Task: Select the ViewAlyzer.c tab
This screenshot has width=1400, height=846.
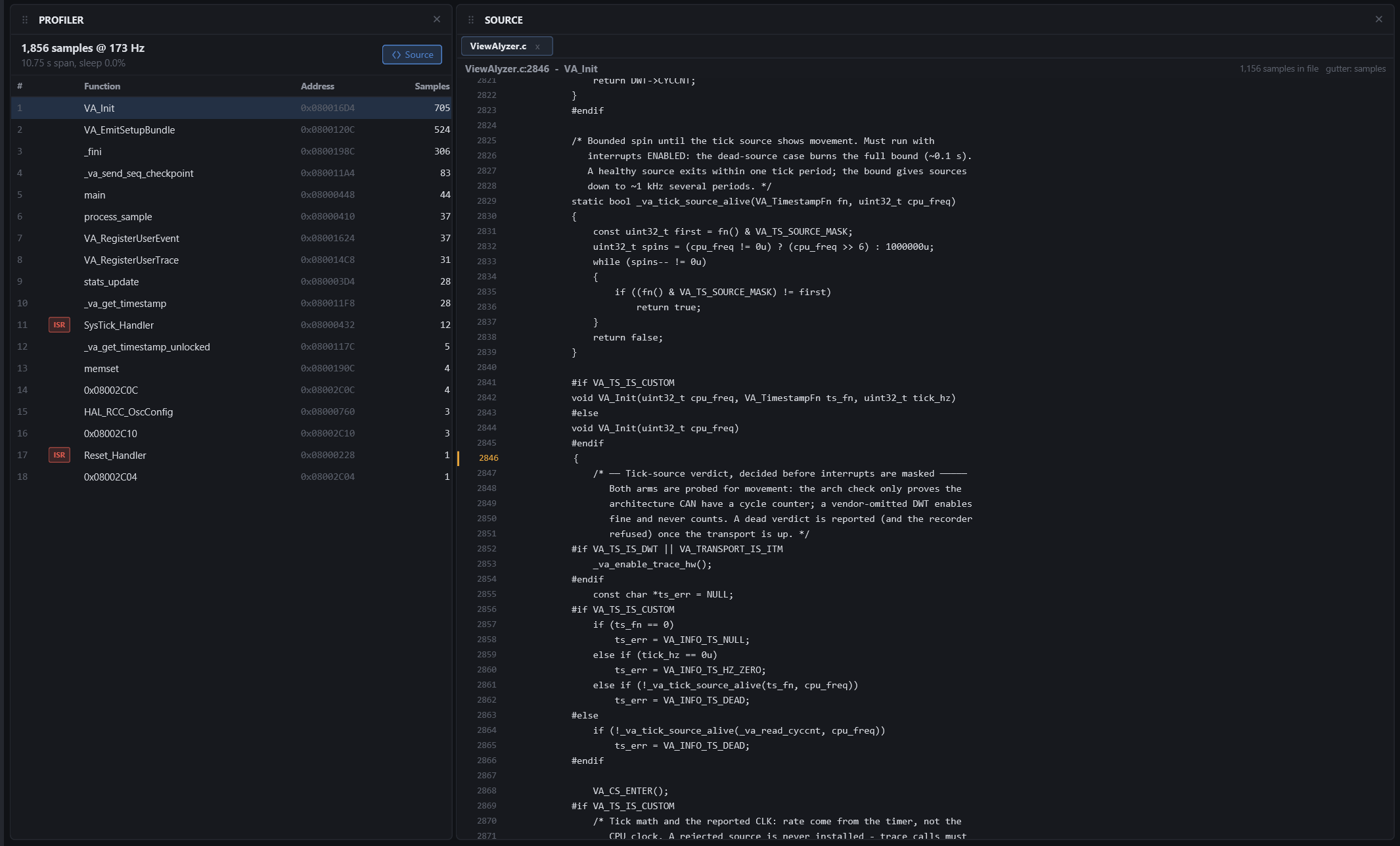Action: (507, 46)
